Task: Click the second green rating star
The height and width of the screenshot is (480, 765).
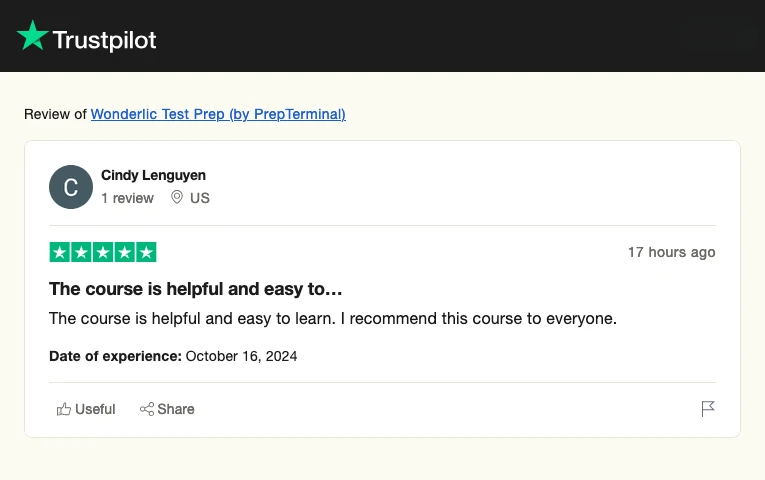Action: pyautogui.click(x=81, y=252)
